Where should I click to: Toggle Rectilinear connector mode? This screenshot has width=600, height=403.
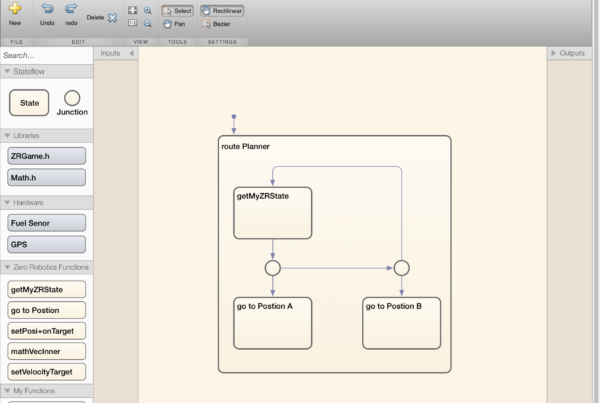[222, 10]
